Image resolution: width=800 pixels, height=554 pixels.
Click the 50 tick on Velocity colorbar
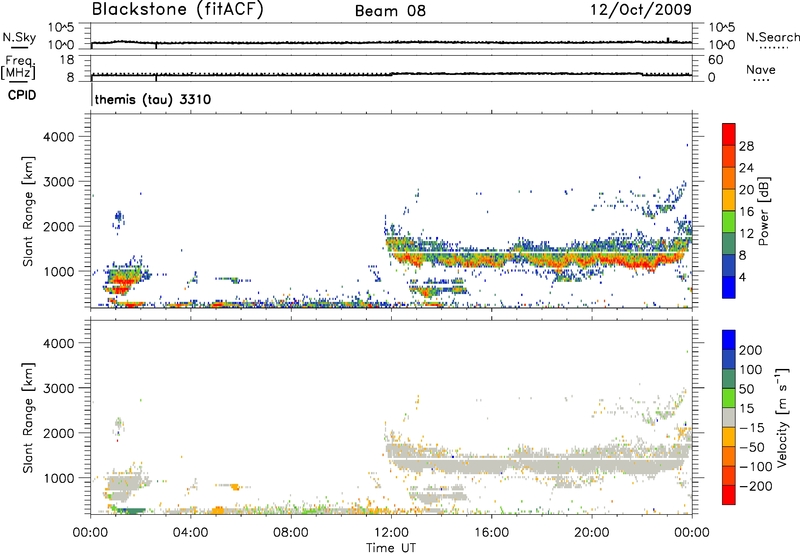[x=746, y=389]
